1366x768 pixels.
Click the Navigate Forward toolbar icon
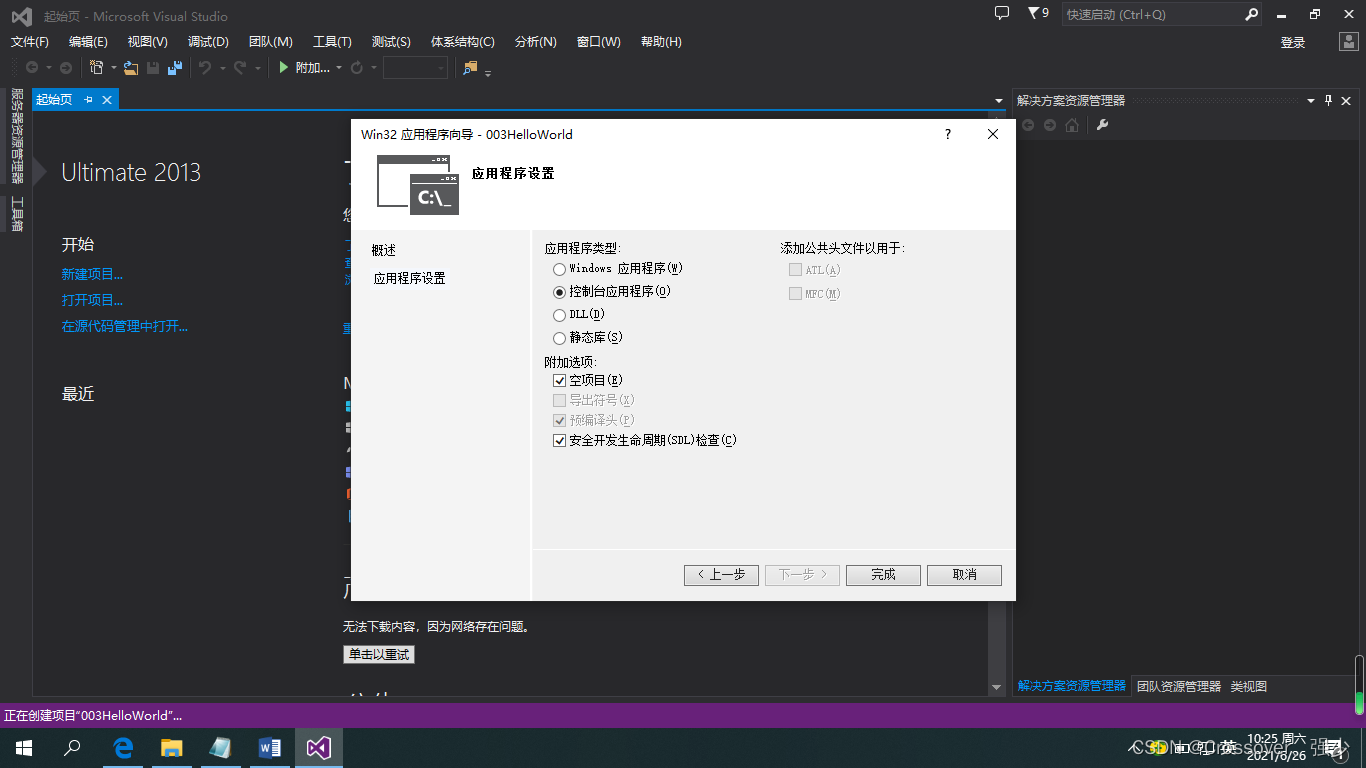pyautogui.click(x=66, y=68)
